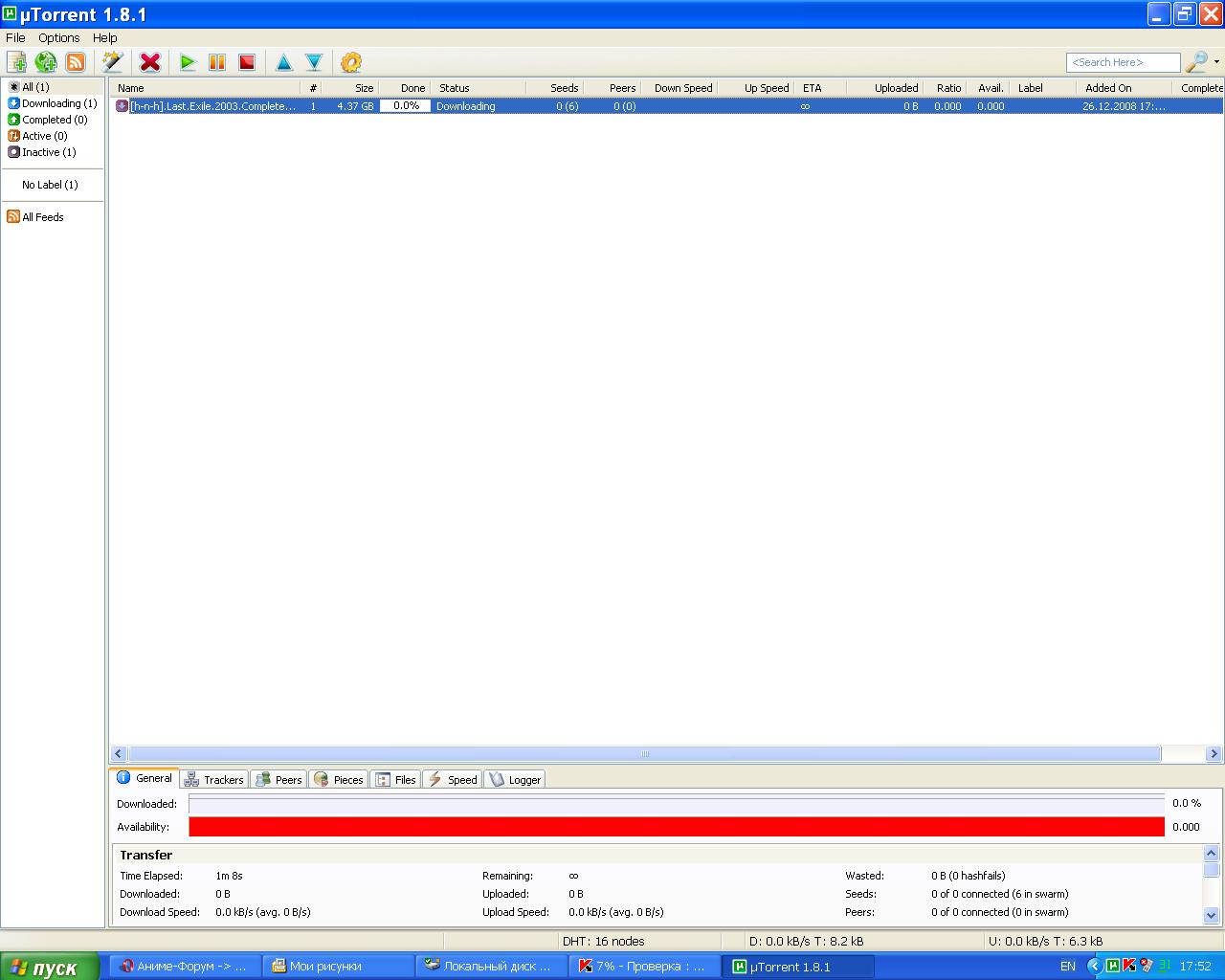
Task: Click the Downloaded progress bar in General tab
Action: [x=677, y=804]
